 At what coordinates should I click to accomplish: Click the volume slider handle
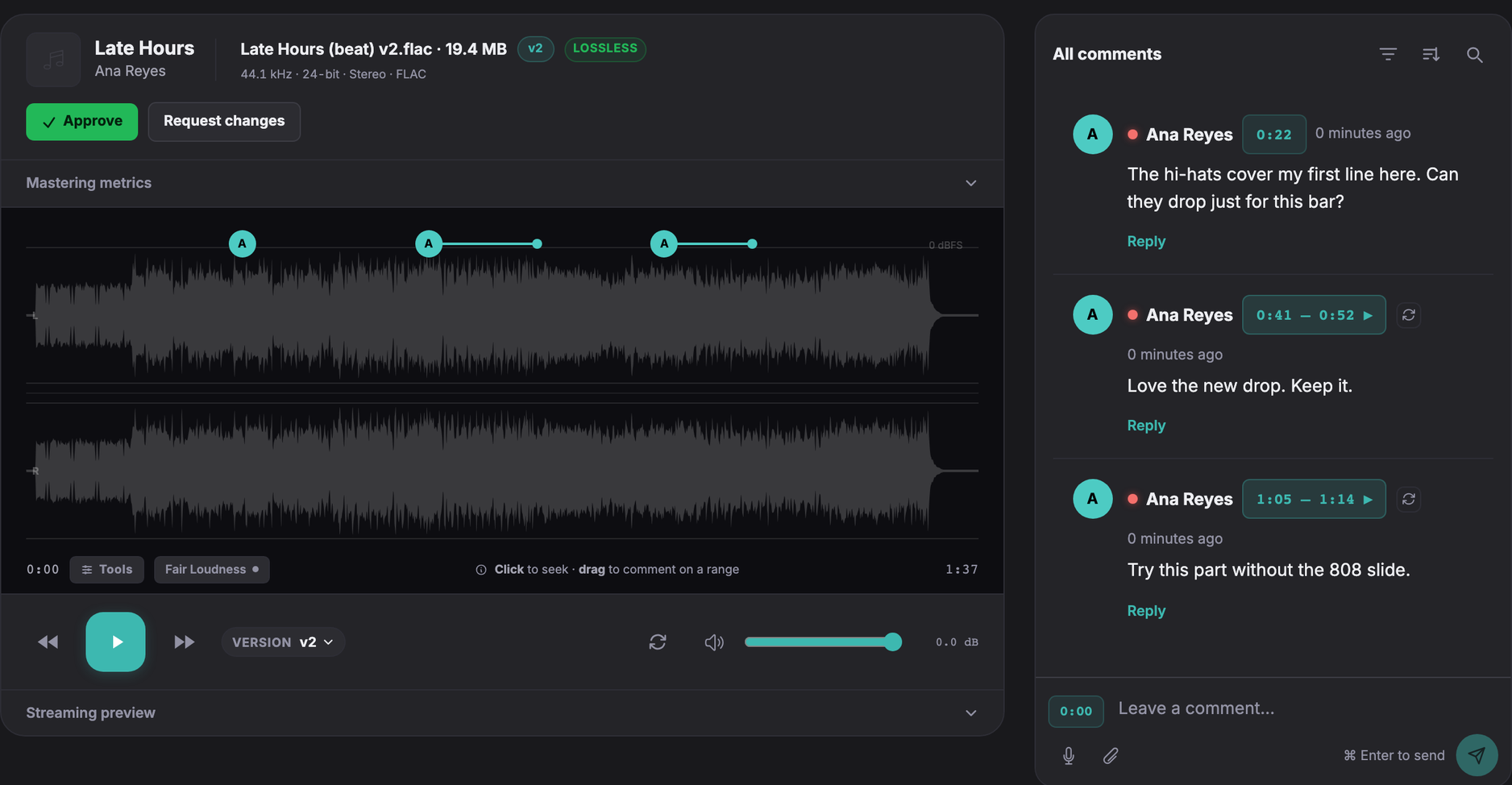(x=892, y=642)
